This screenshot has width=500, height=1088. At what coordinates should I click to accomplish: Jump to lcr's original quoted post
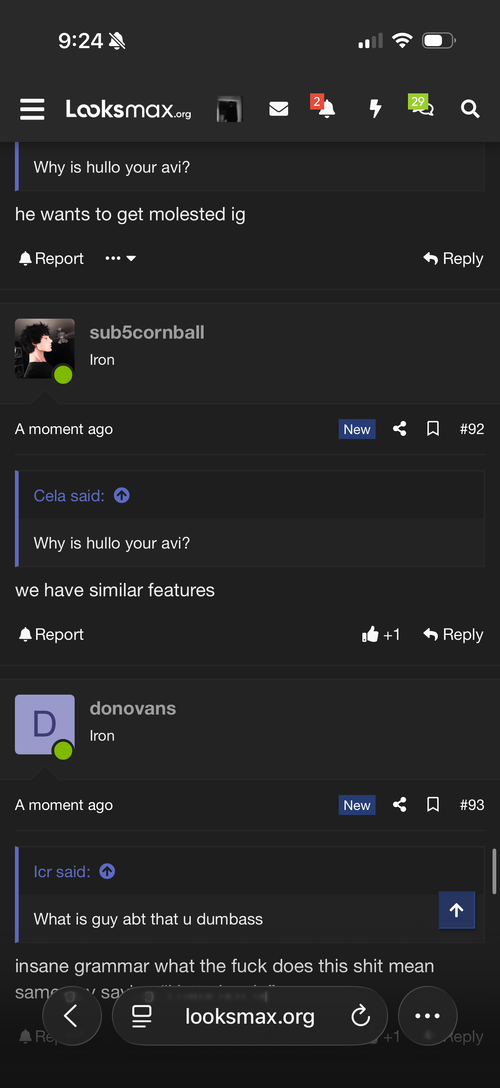[107, 871]
